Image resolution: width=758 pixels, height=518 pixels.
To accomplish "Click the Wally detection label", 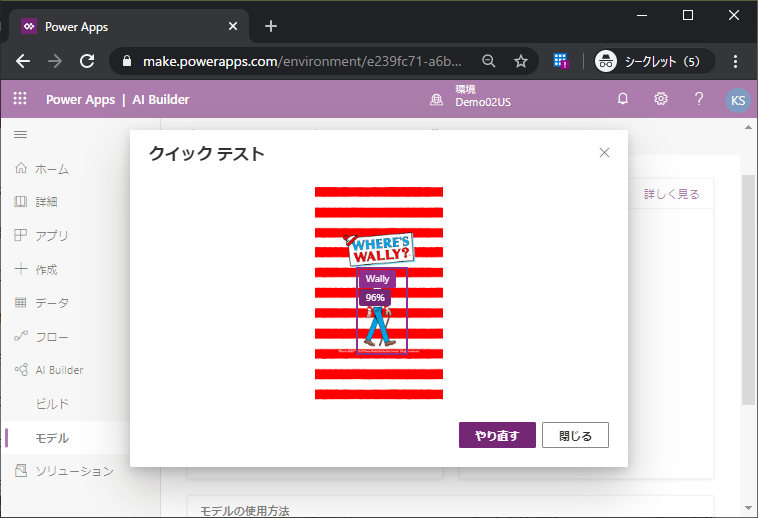I will (377, 279).
